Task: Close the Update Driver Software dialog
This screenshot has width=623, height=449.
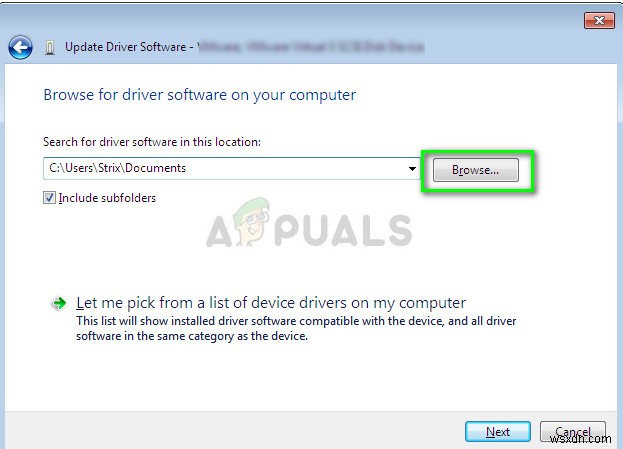Action: point(599,21)
